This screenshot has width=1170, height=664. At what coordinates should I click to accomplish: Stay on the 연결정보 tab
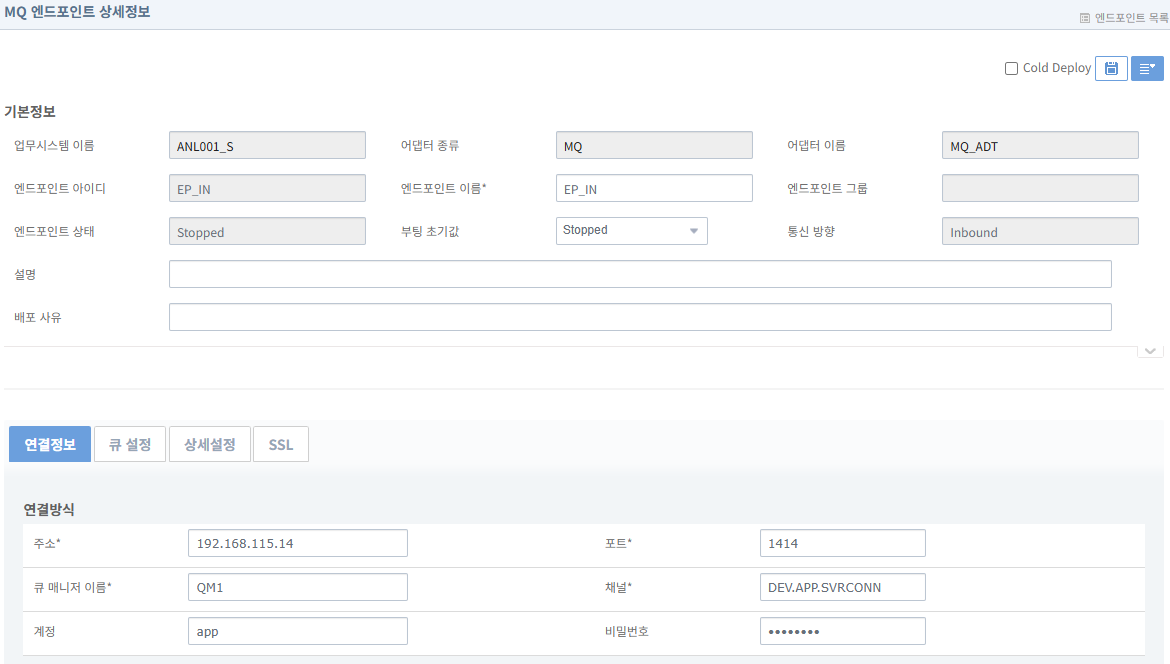(49, 444)
